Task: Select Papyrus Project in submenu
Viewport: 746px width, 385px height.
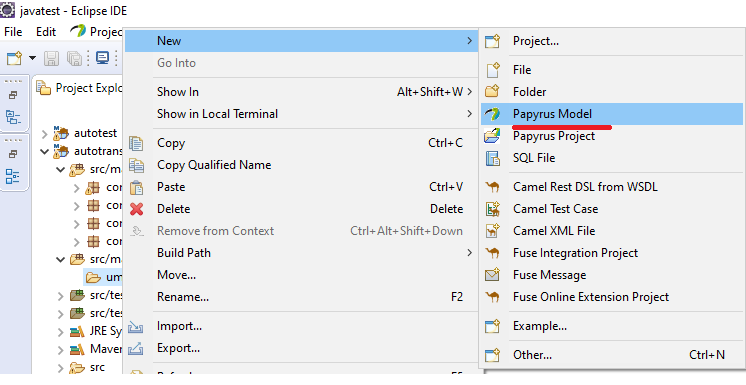Action: (612, 136)
